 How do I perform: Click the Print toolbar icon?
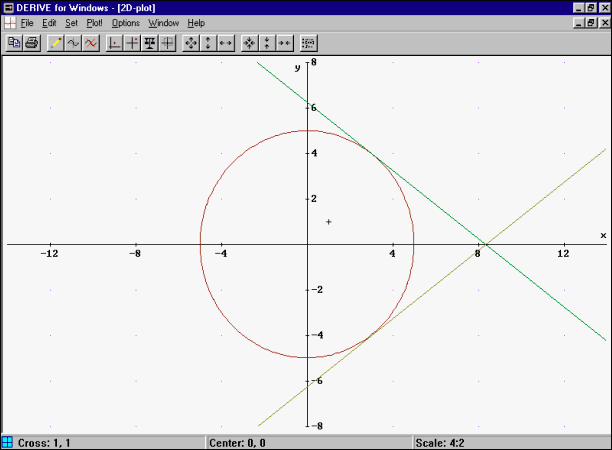tap(32, 43)
